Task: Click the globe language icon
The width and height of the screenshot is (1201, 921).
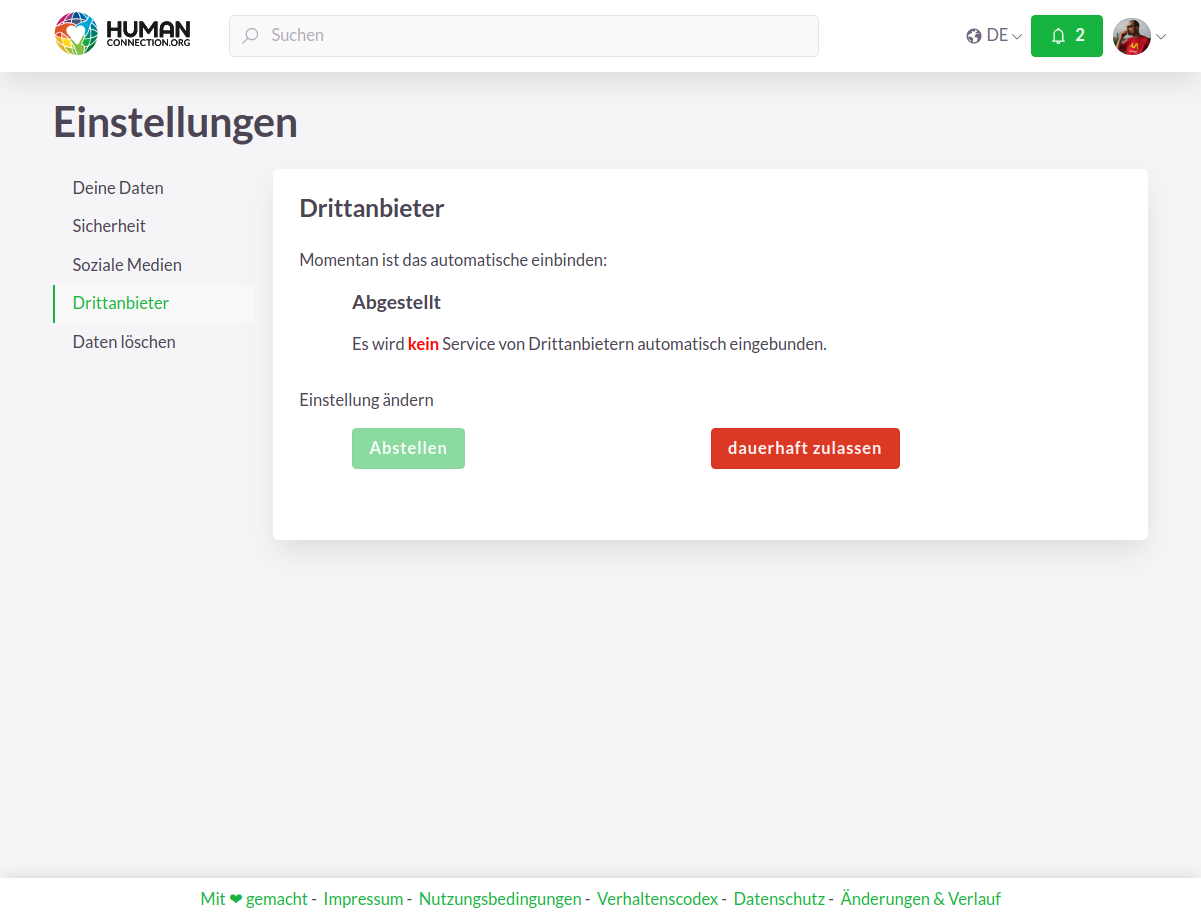Action: [x=974, y=36]
